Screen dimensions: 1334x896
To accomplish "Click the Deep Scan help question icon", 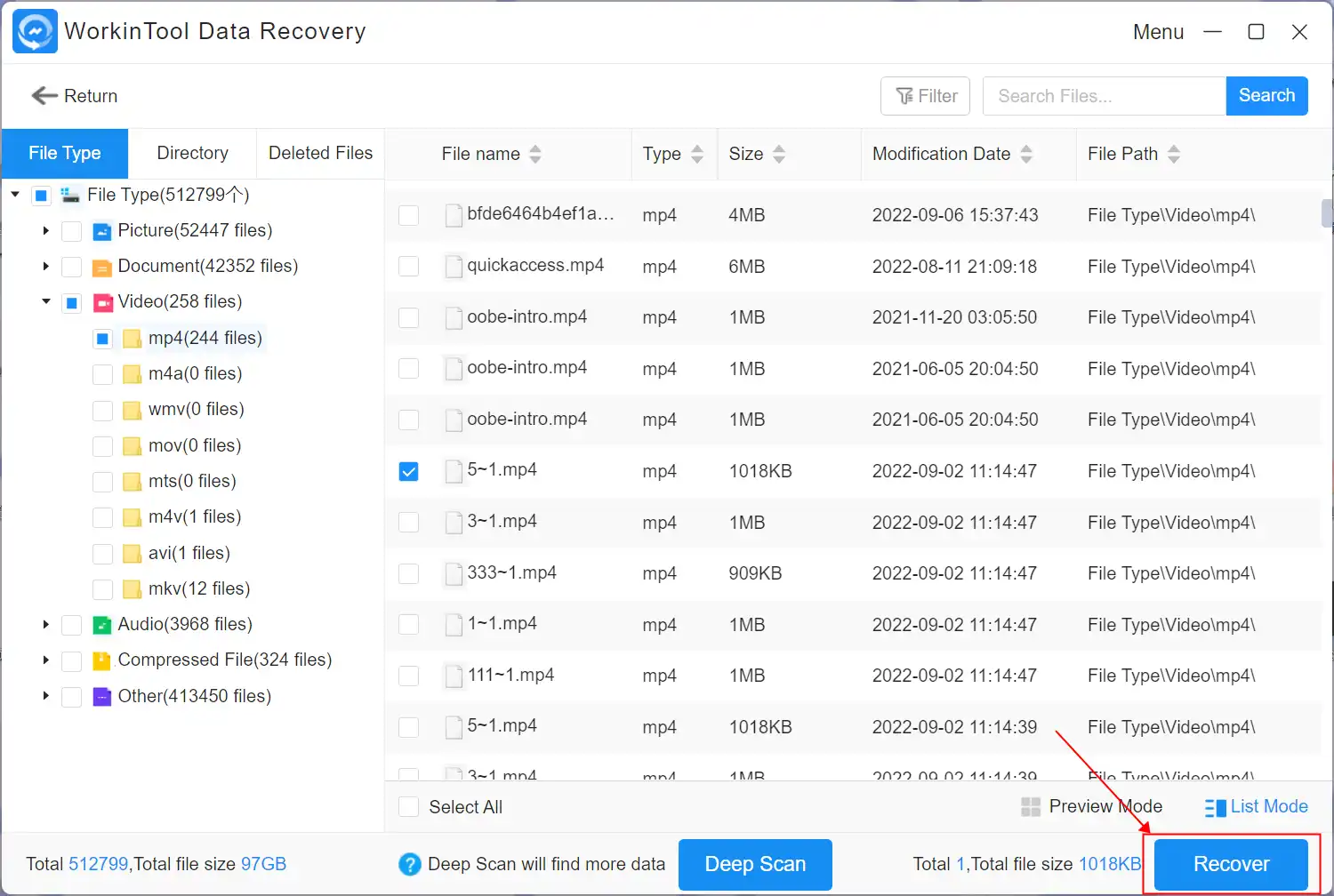I will tap(410, 864).
